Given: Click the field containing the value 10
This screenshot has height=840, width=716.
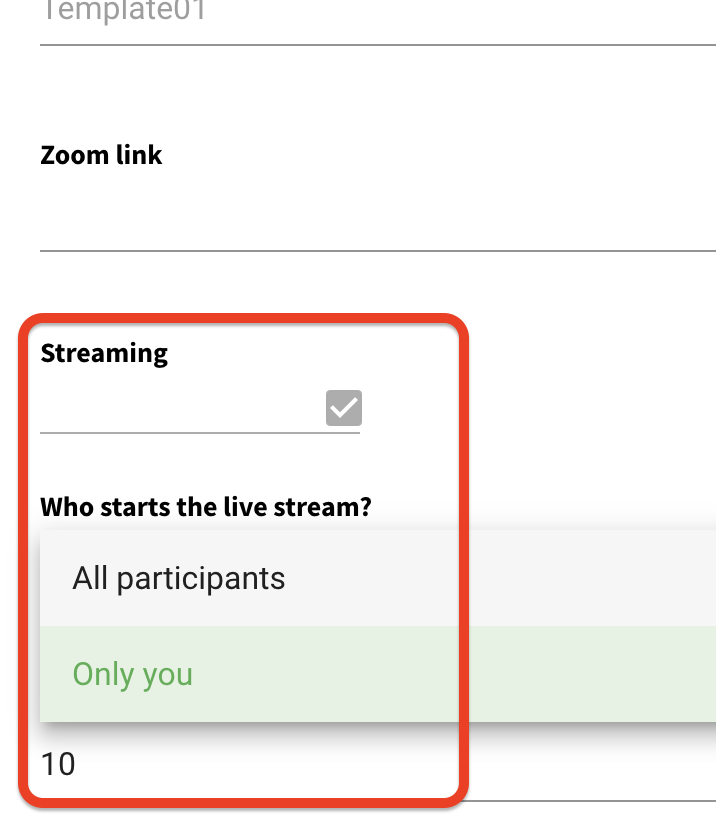Looking at the screenshot, I should 300,765.
